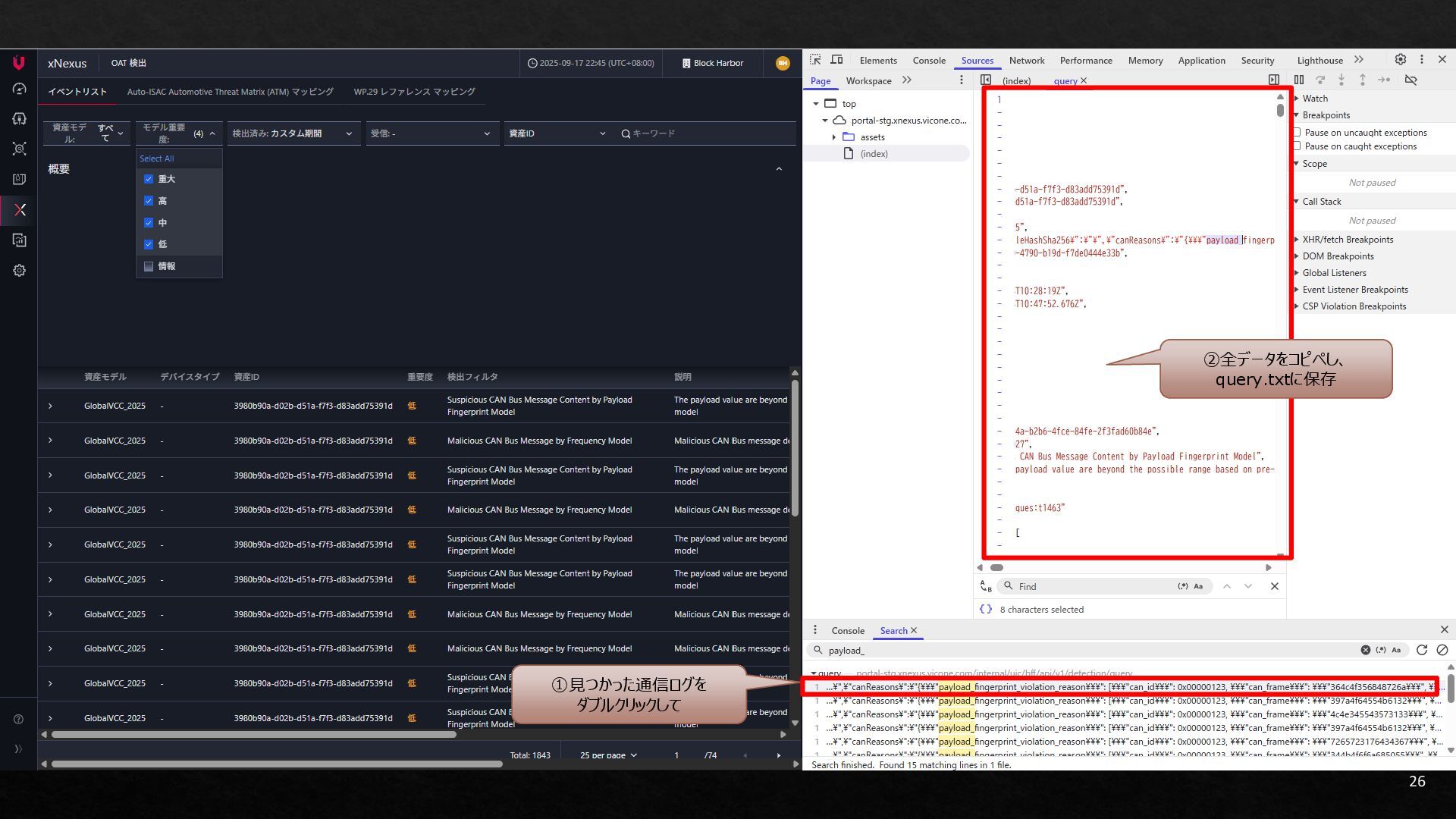
Task: Click pause script execution icon
Action: tap(1298, 80)
